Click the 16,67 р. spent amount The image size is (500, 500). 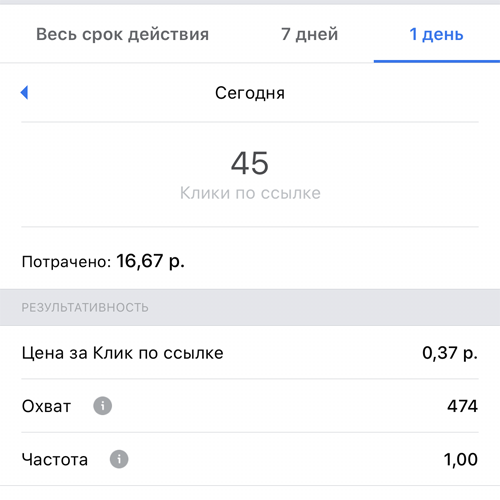(x=150, y=261)
